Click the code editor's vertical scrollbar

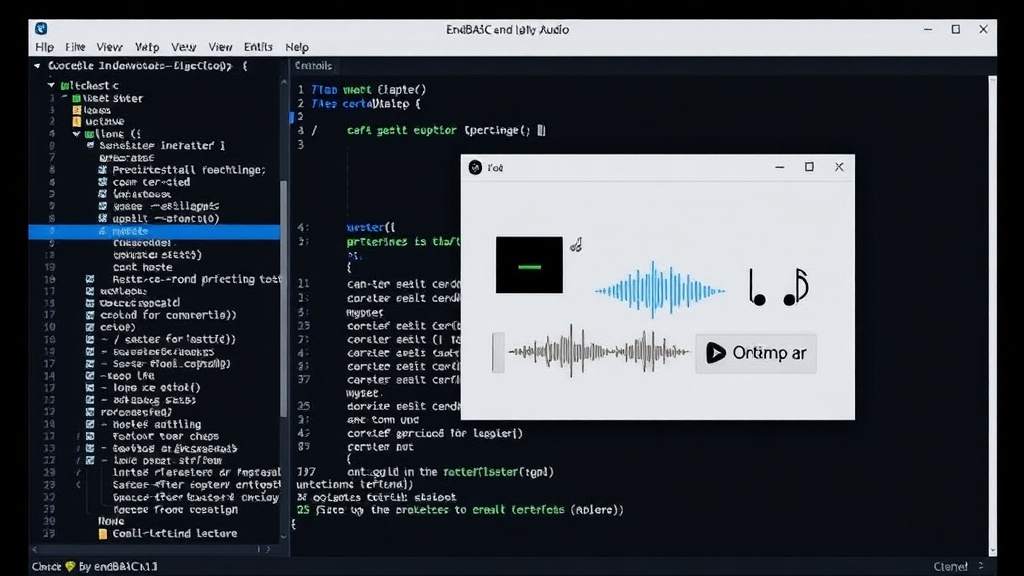[x=993, y=315]
